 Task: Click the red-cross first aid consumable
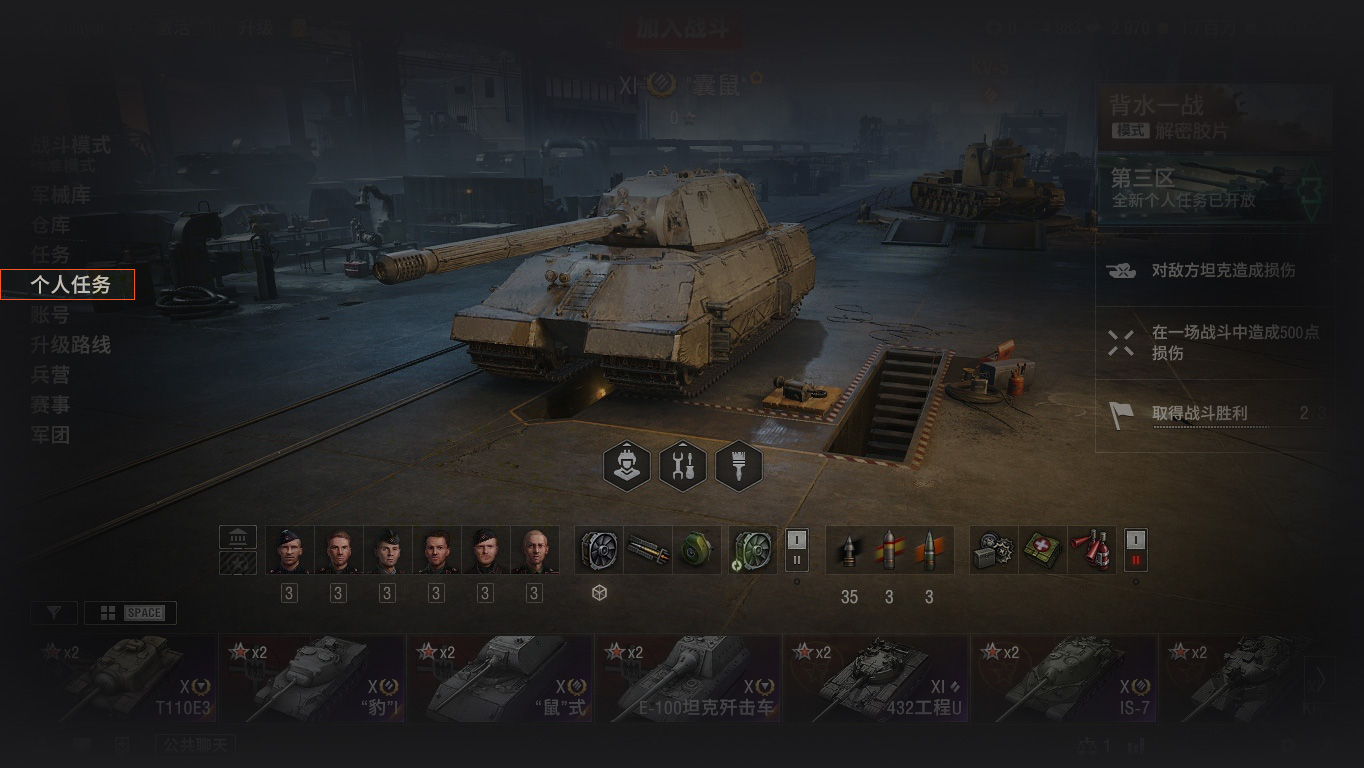coord(1043,550)
